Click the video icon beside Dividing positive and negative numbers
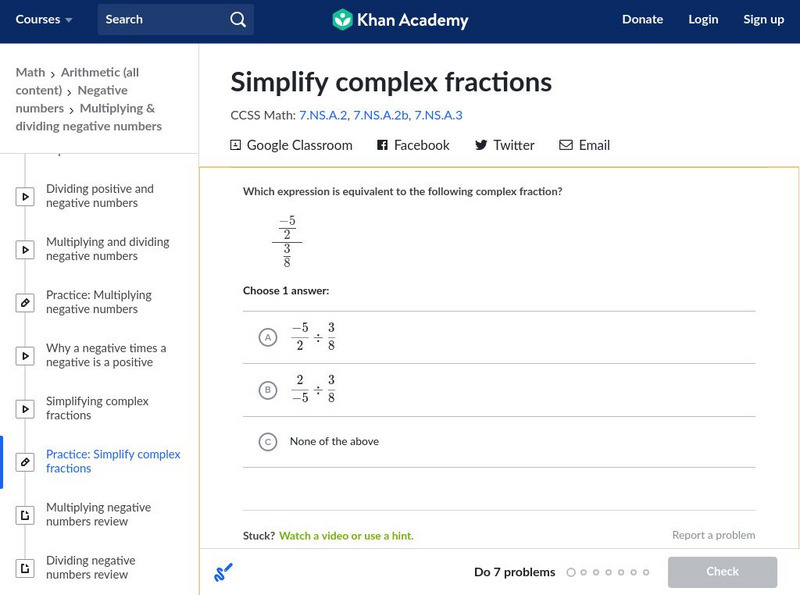This screenshot has width=800, height=595. coord(25,197)
